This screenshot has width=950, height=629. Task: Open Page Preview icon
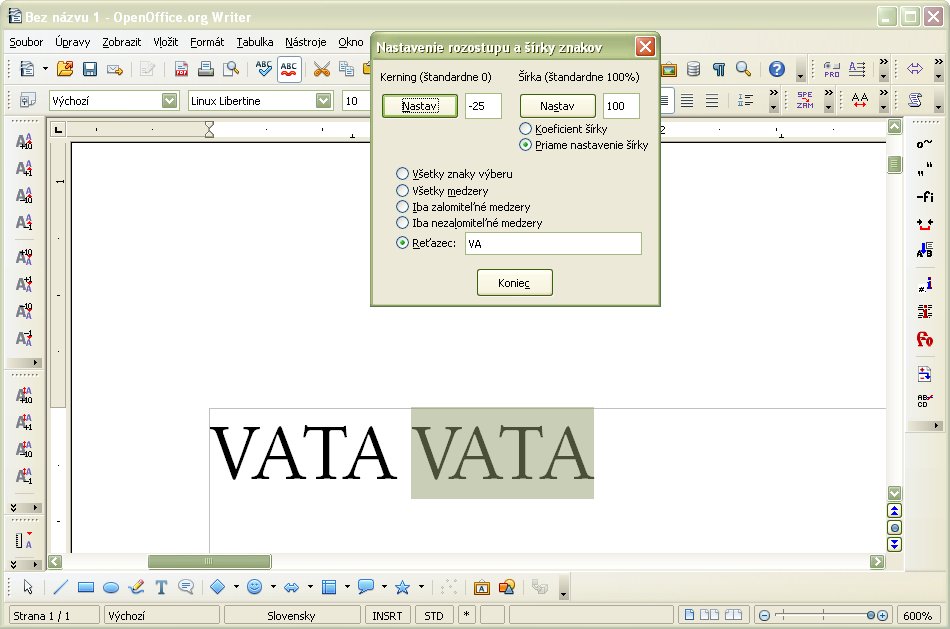coord(231,69)
